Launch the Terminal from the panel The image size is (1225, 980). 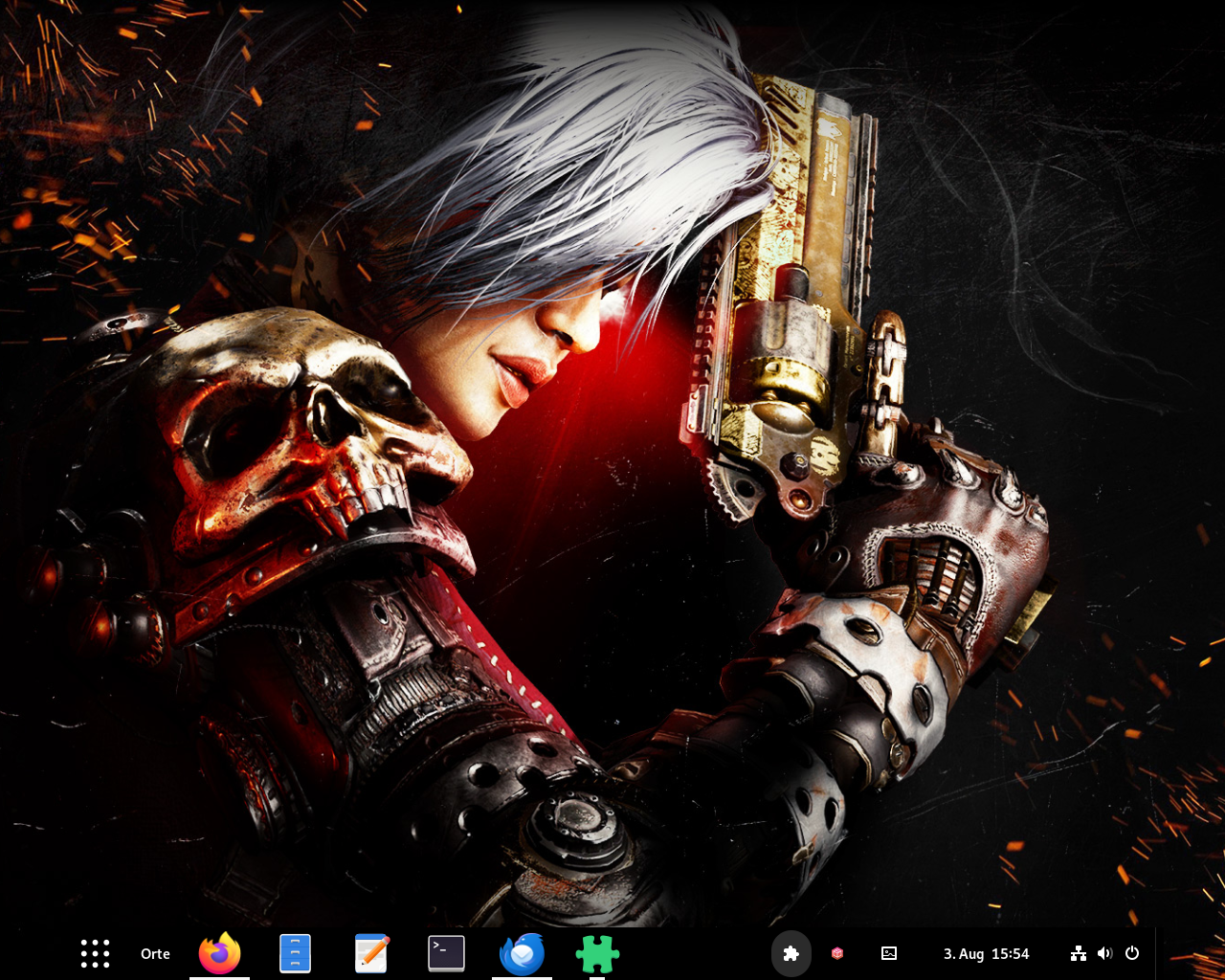(x=446, y=953)
